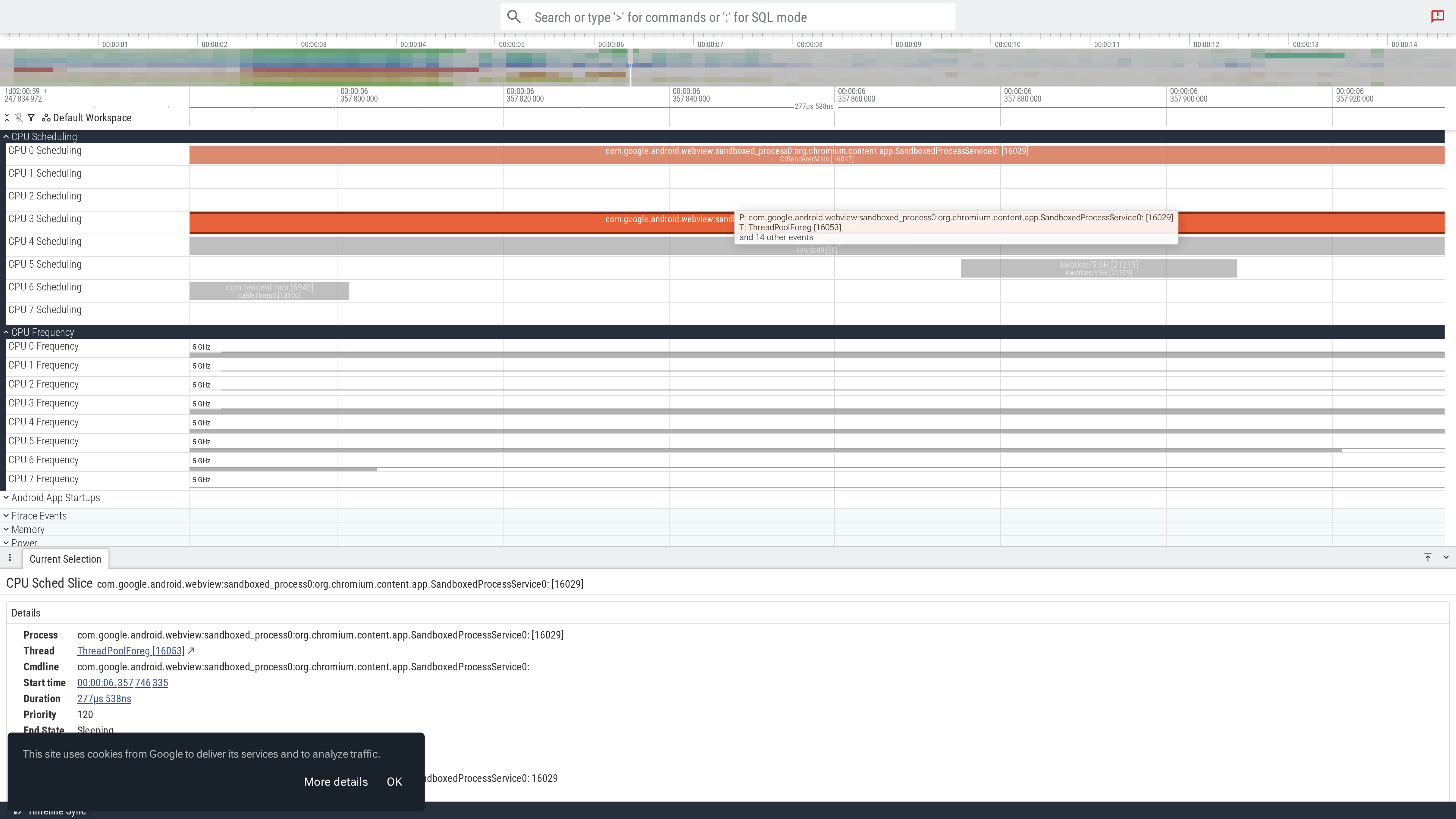Click the CPU 5 Frequency track label
The height and width of the screenshot is (819, 1456).
(44, 441)
